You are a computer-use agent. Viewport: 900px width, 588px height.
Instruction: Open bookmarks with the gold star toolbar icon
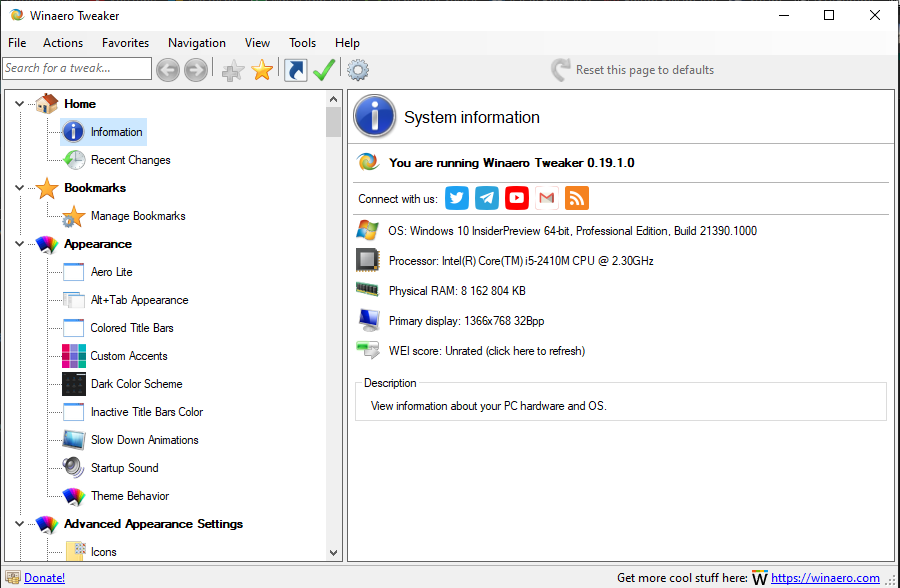(262, 70)
